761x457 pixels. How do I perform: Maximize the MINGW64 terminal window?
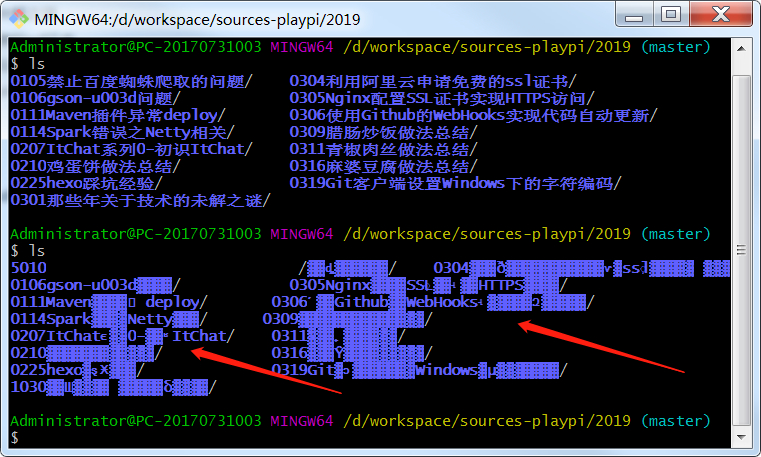pos(671,14)
